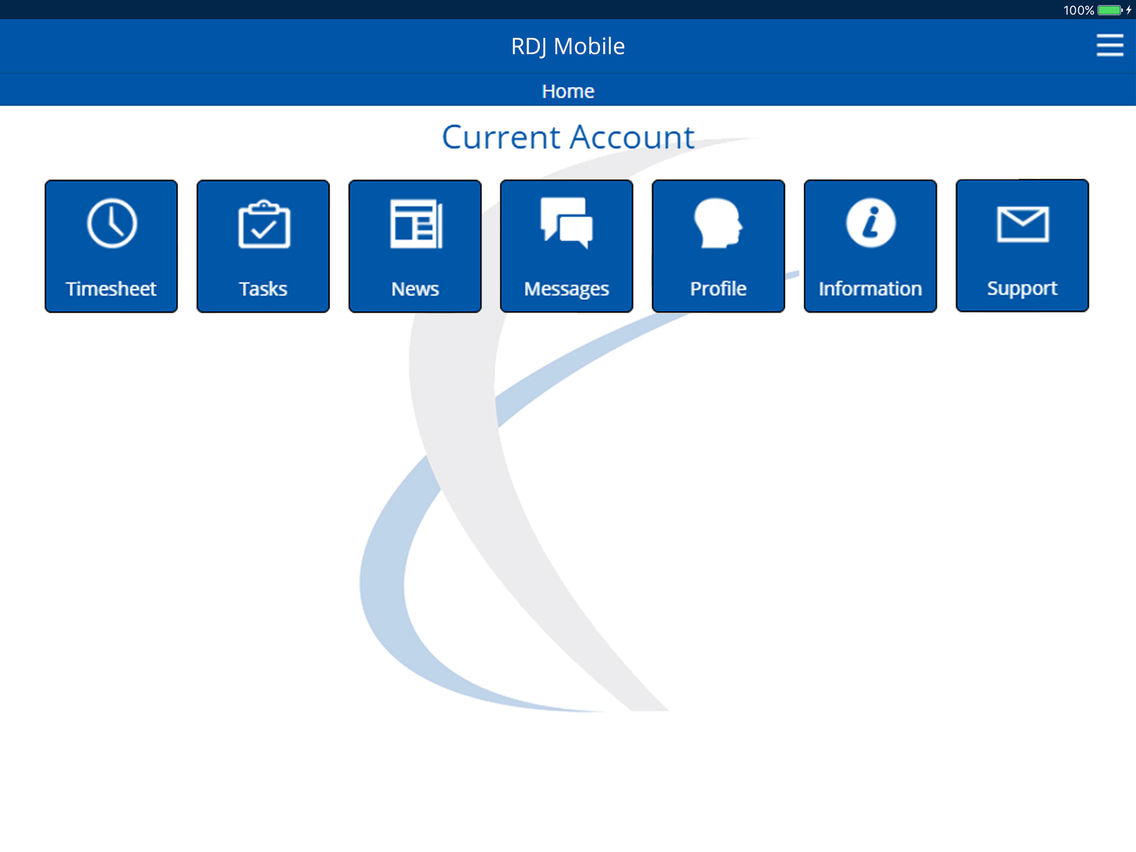Image resolution: width=1136 pixels, height=852 pixels.
Task: Click the Information "i" circle icon
Action: [x=871, y=223]
